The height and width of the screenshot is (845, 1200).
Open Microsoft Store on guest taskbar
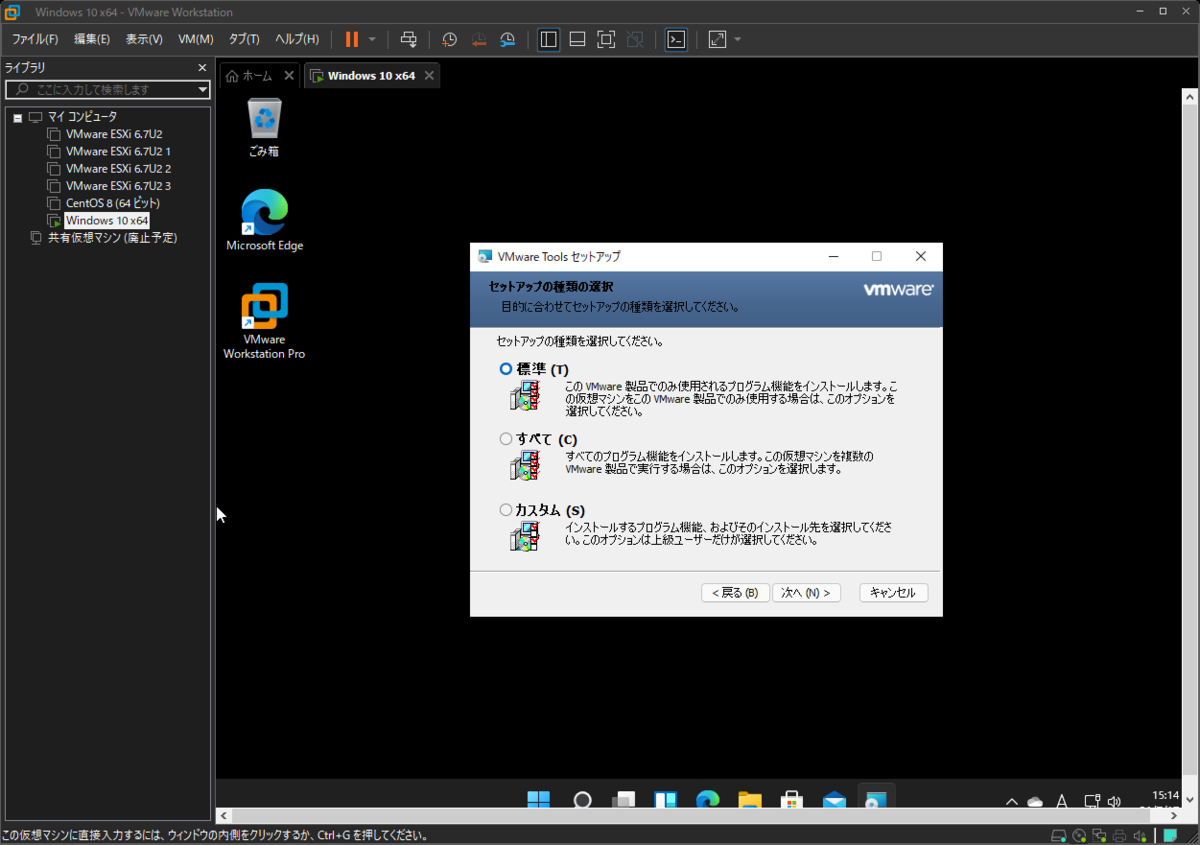[792, 799]
